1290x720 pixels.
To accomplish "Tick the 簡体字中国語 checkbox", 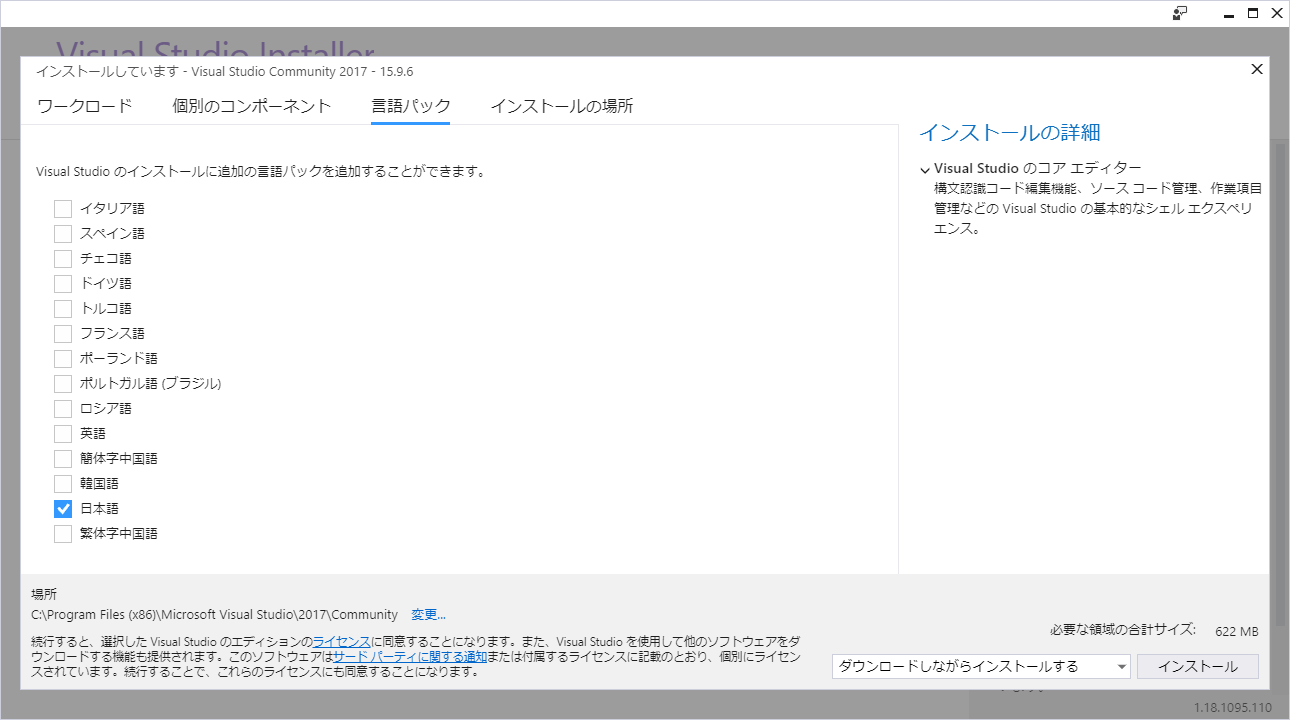I will pyautogui.click(x=63, y=458).
